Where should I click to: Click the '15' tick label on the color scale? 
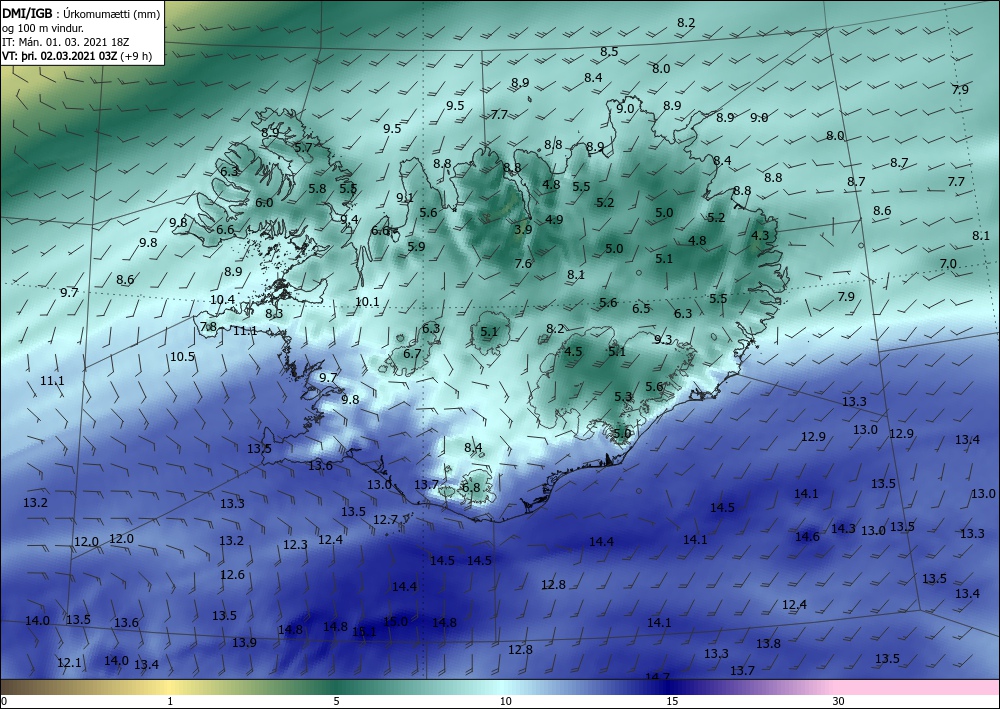tap(672, 702)
